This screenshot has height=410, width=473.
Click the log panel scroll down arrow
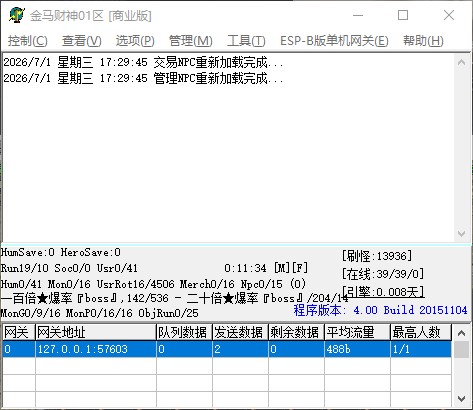tap(462, 233)
